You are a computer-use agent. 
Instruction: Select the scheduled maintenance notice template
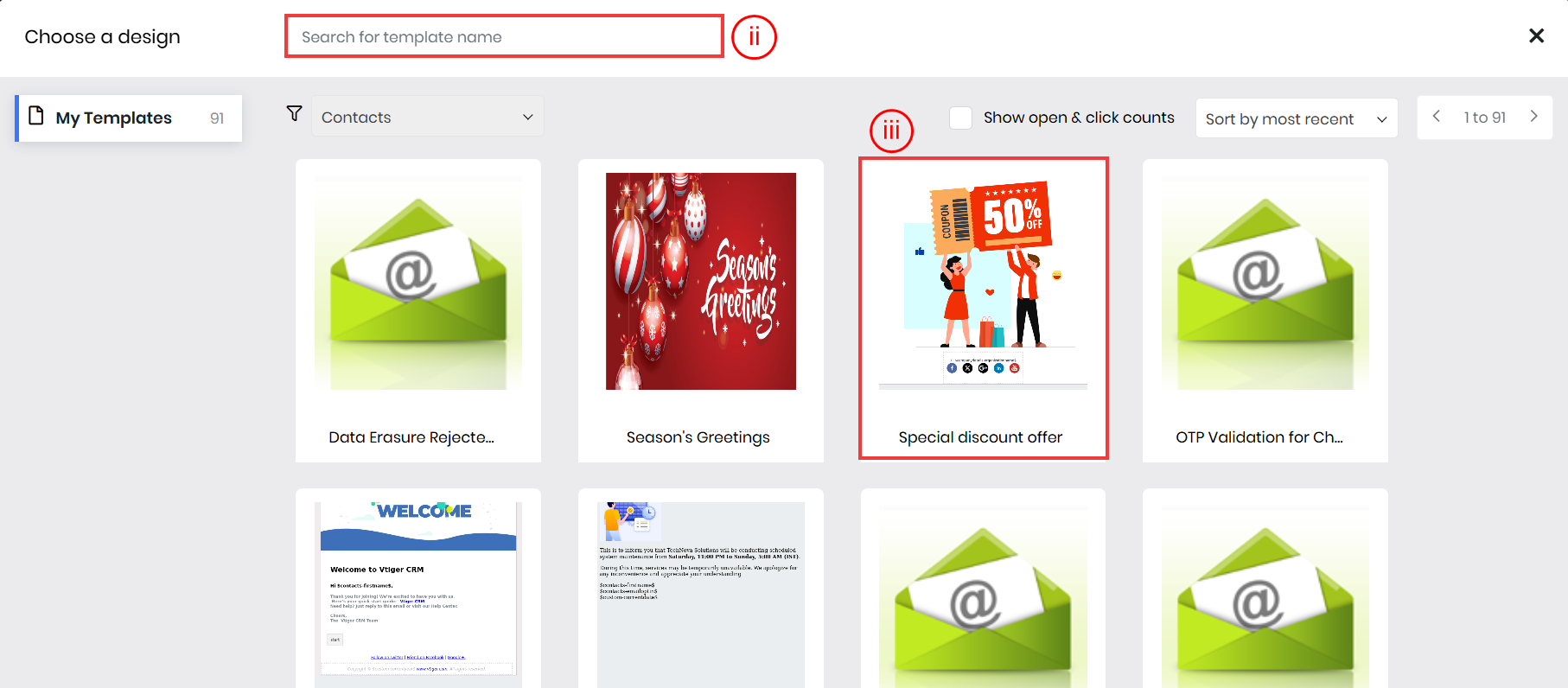(700, 588)
